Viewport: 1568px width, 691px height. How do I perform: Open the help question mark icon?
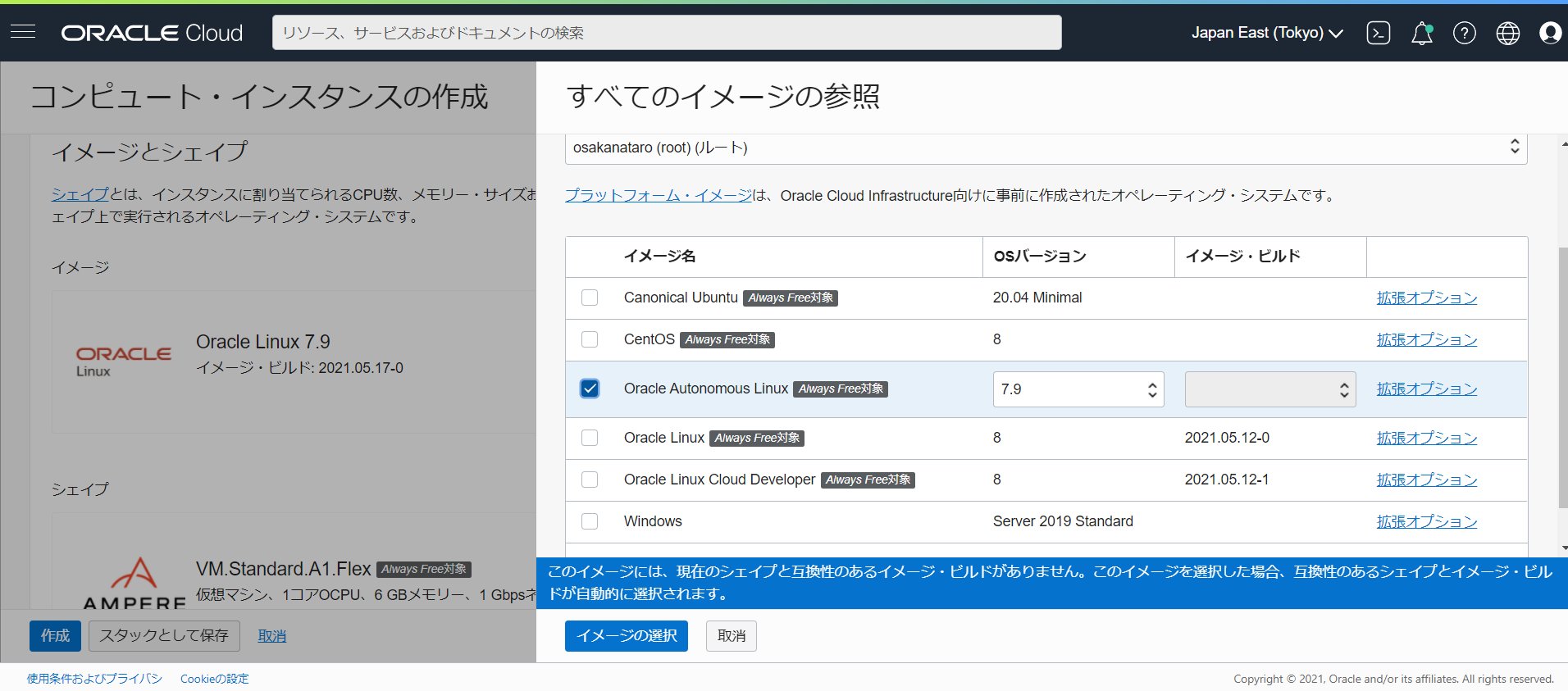click(1465, 33)
